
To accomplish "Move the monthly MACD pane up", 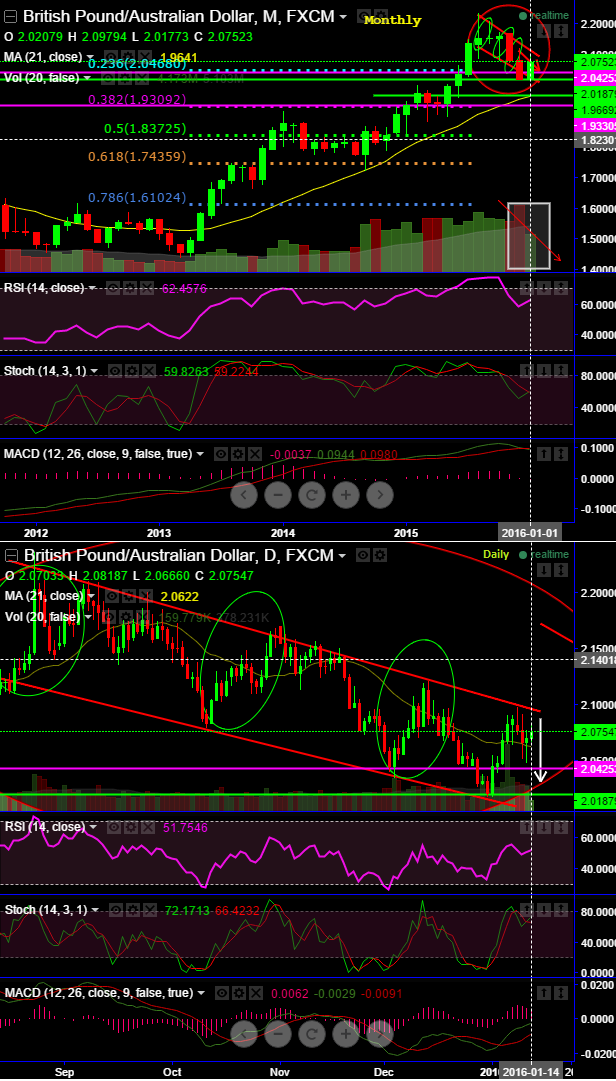I will click(544, 454).
